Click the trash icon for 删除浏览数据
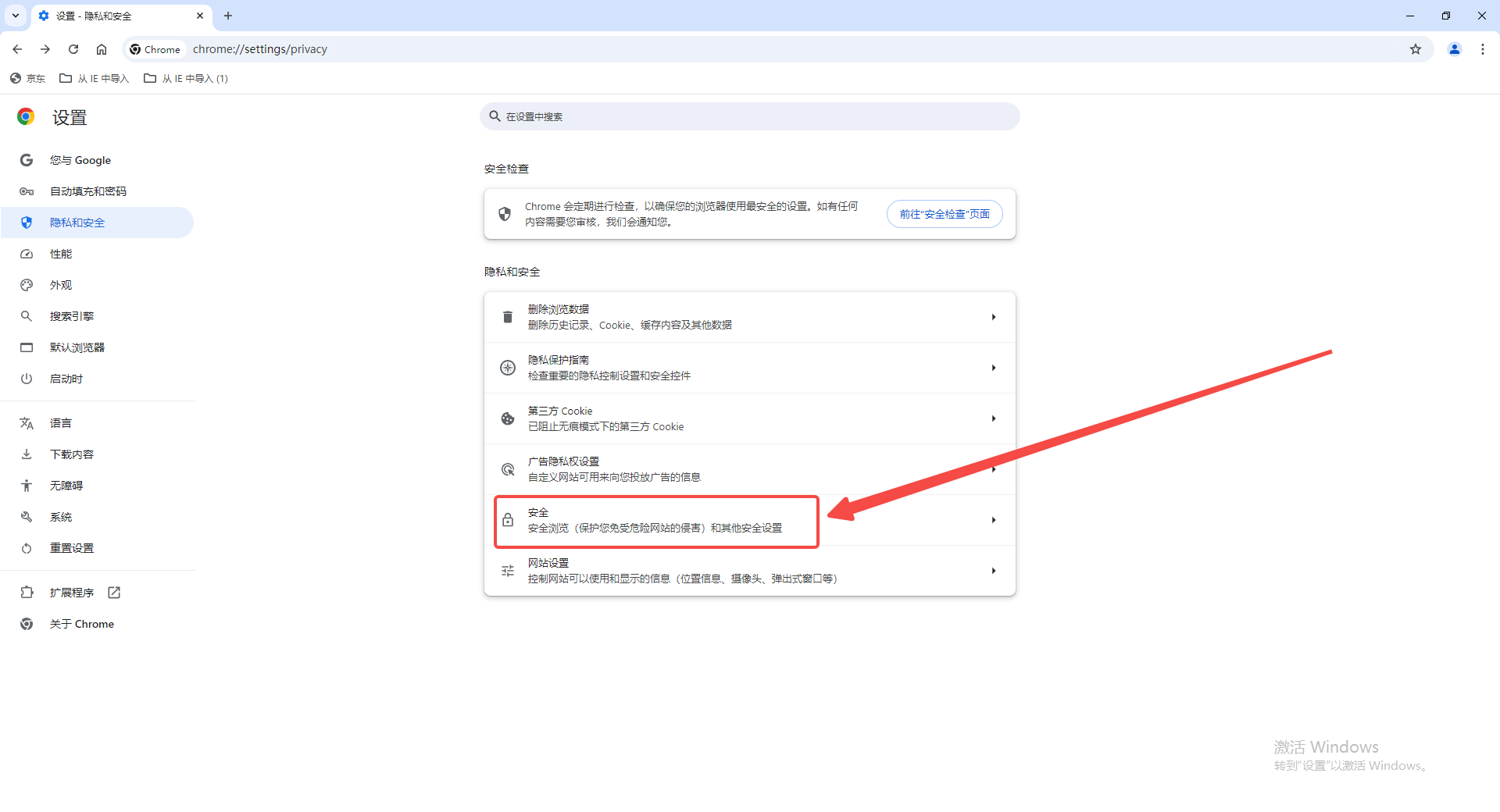This screenshot has width=1500, height=812. click(508, 317)
